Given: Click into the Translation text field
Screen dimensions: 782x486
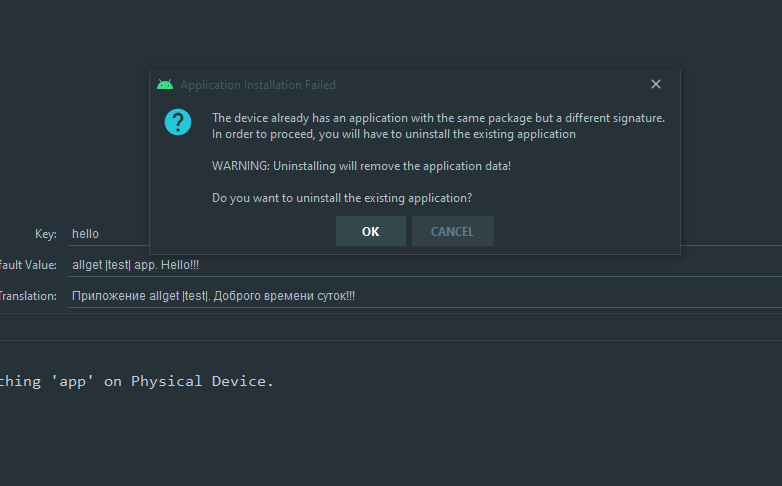Looking at the screenshot, I should (x=425, y=296).
